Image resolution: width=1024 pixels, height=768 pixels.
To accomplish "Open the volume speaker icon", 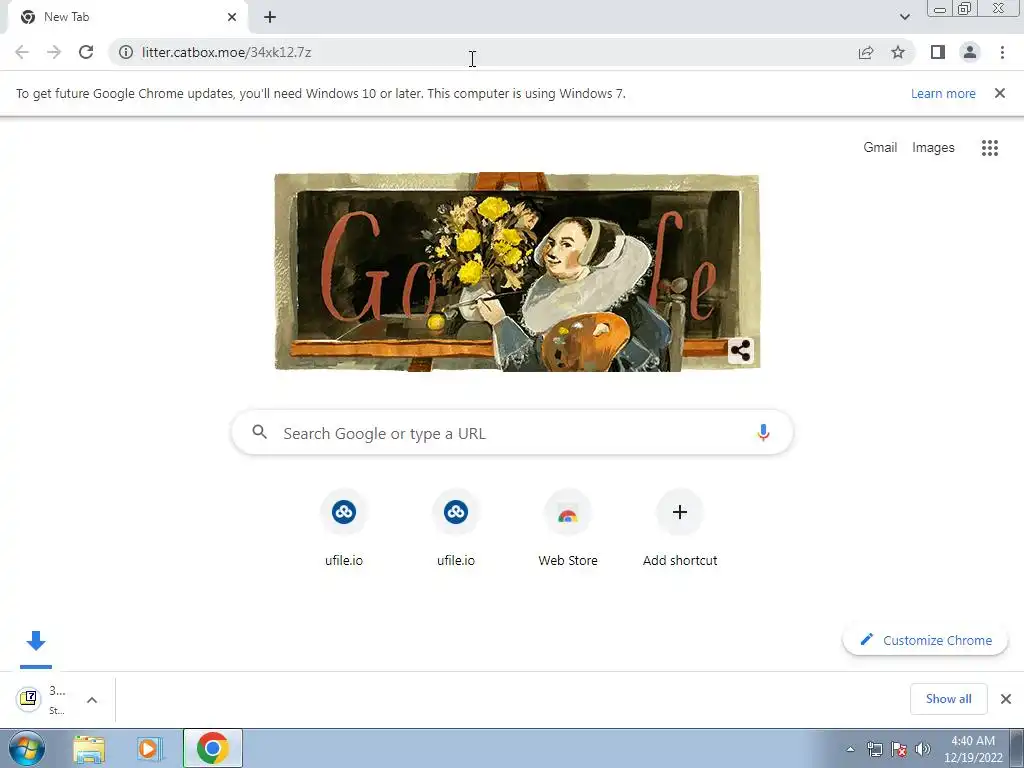I will click(922, 749).
